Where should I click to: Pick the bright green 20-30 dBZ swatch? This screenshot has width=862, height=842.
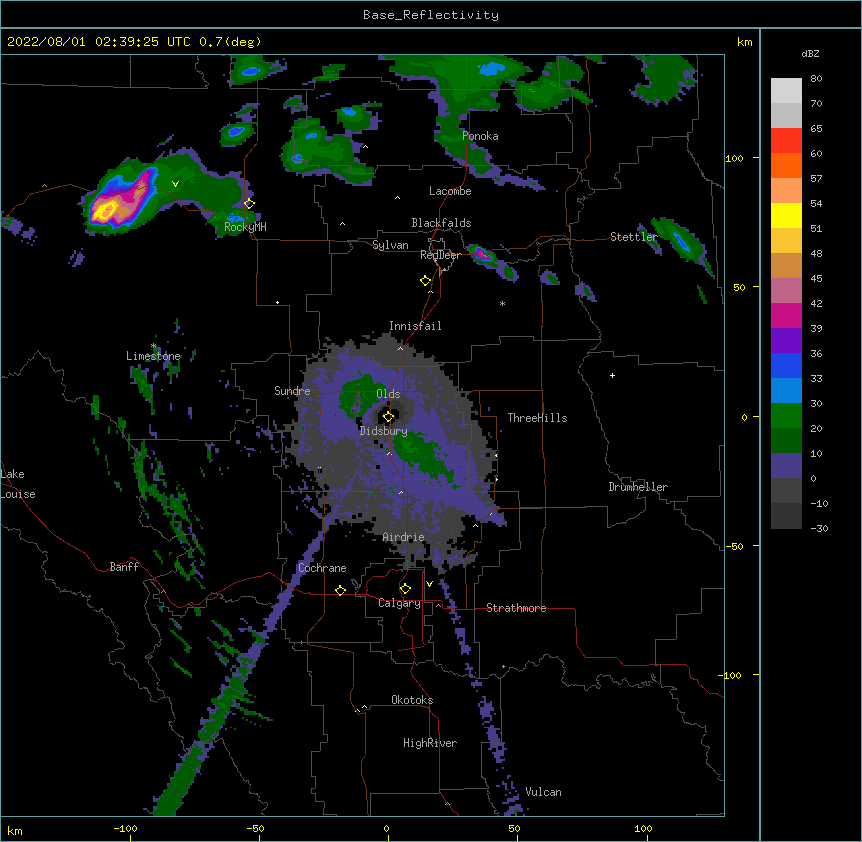(x=786, y=416)
